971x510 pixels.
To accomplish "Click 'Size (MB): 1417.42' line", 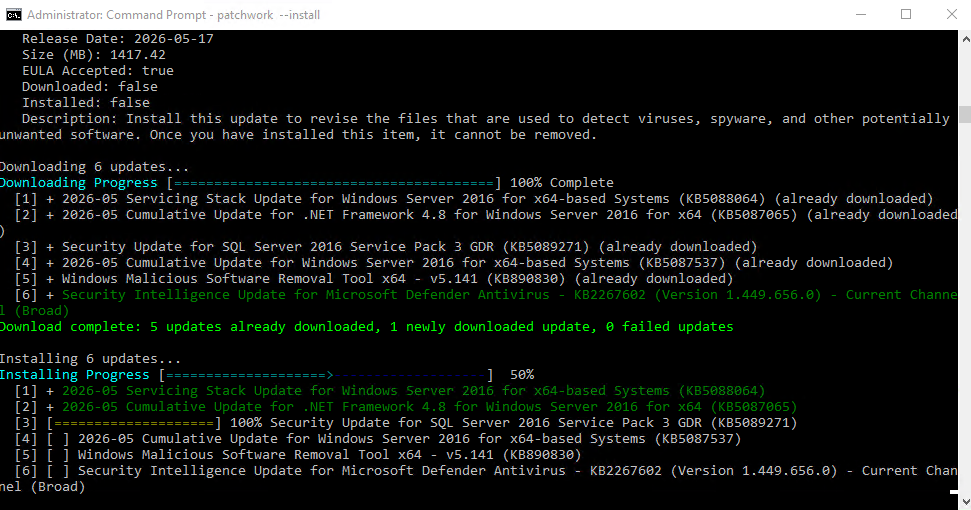I will [94, 55].
